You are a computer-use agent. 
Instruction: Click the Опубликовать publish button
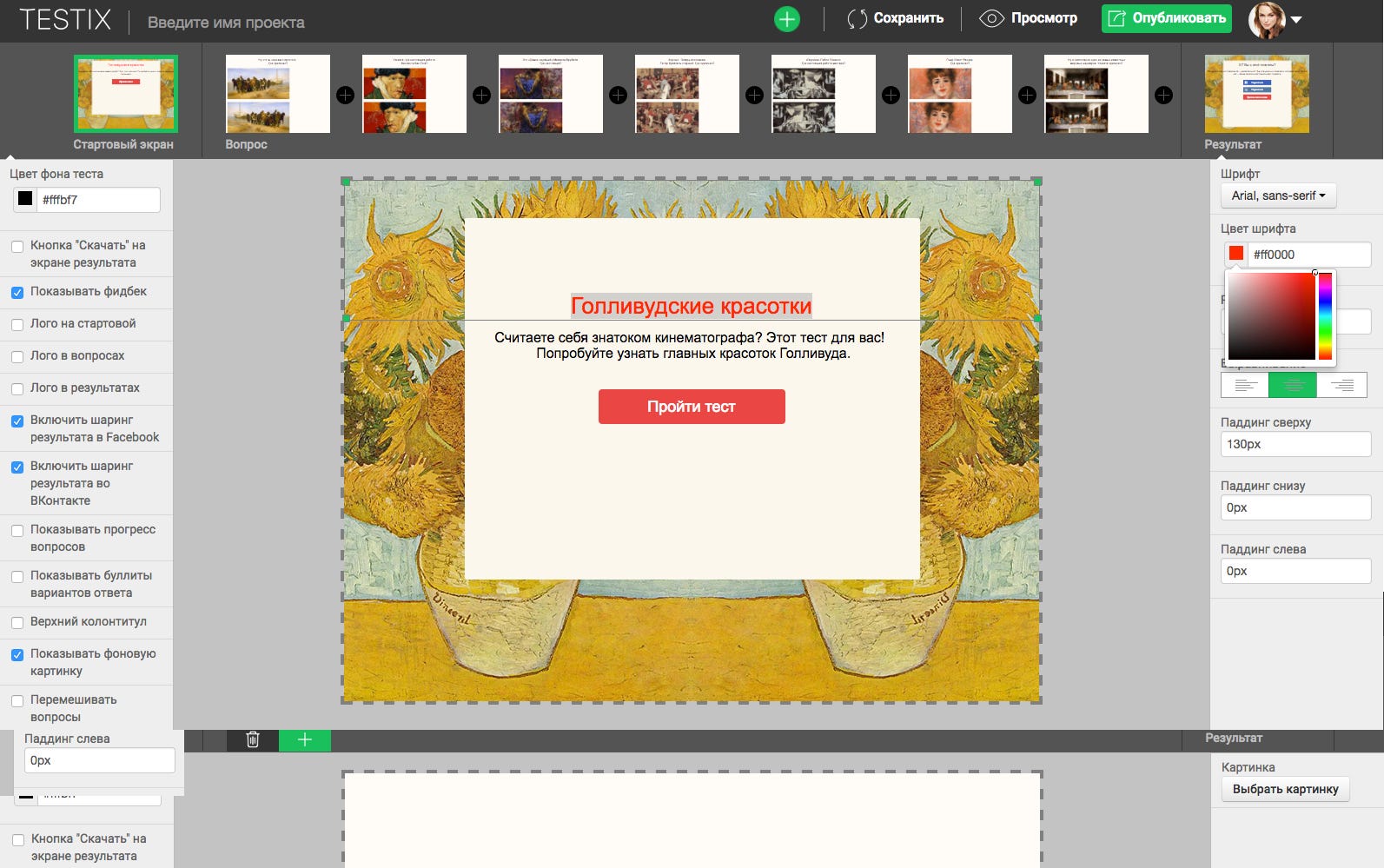click(x=1166, y=18)
